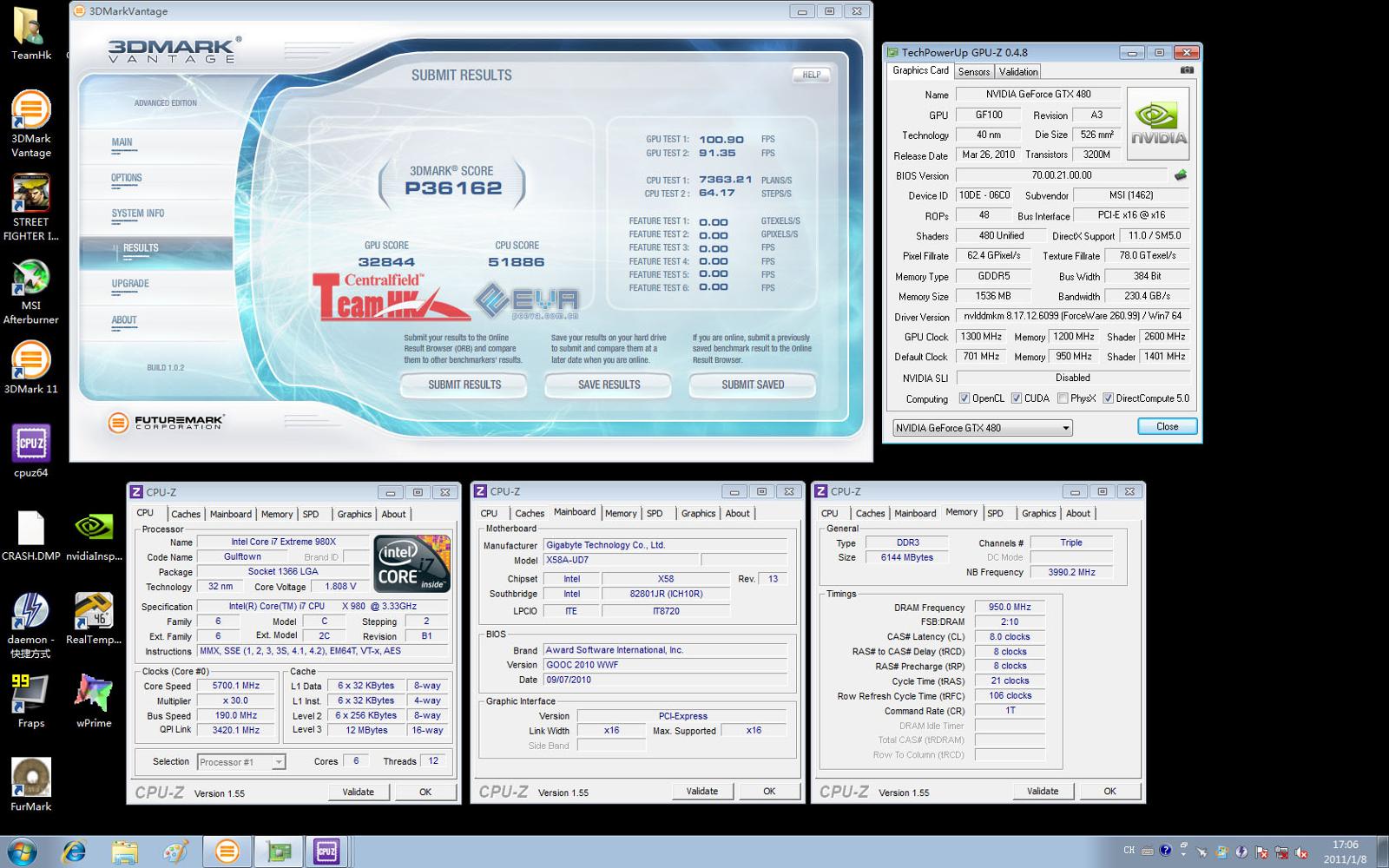
Task: Launch Street Fighter IV desktop shortcut
Action: 31,205
